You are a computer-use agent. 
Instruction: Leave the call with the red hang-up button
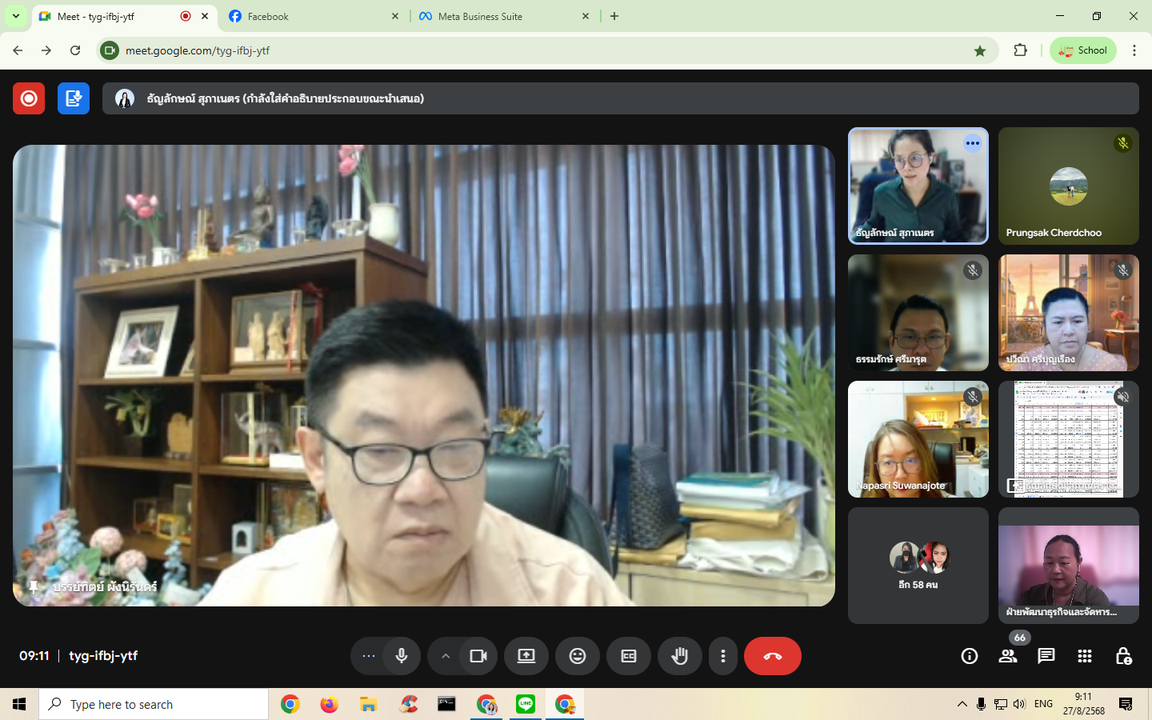pyautogui.click(x=772, y=656)
